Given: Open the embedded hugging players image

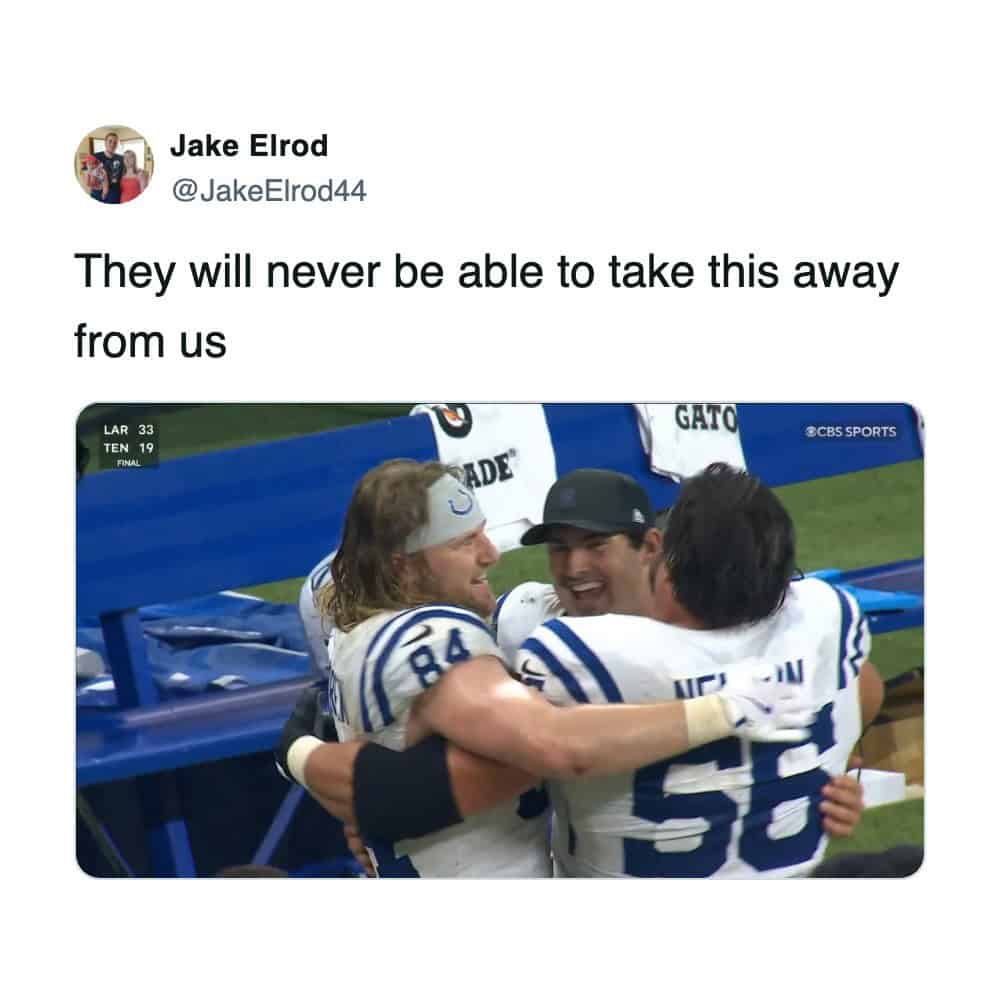Looking at the screenshot, I should [x=500, y=640].
